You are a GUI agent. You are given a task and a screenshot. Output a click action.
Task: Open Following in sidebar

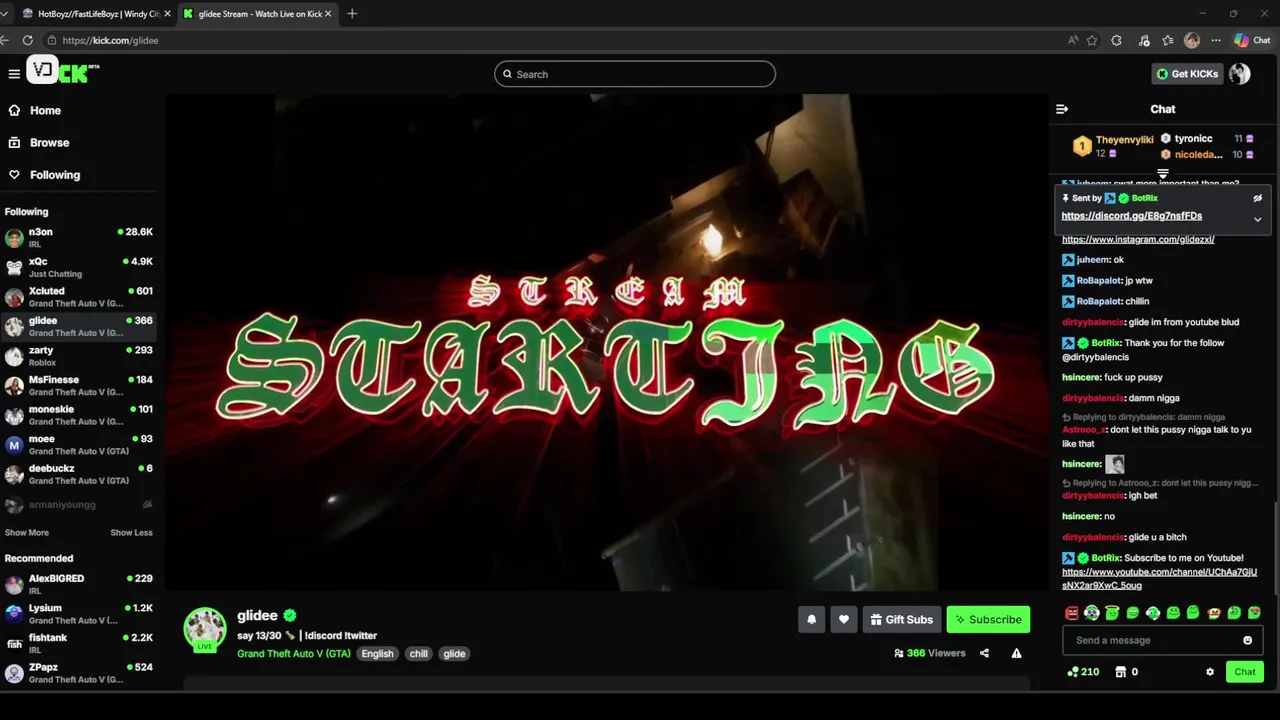click(44, 174)
